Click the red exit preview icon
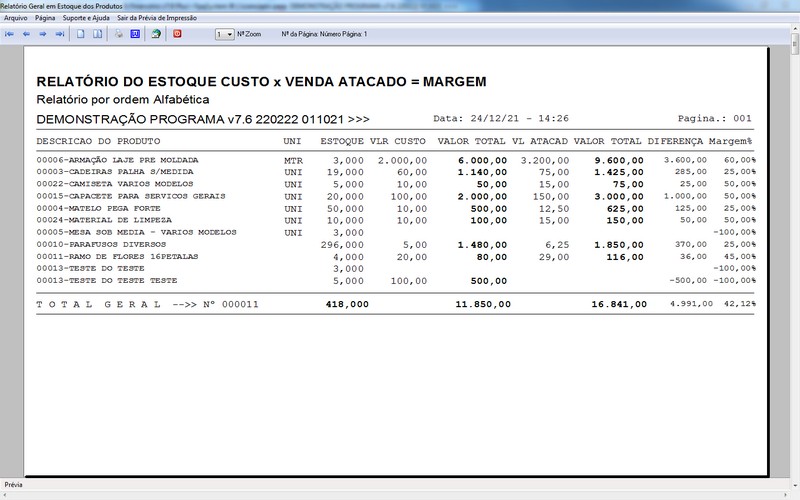This screenshot has height=500, width=800. pyautogui.click(x=177, y=34)
